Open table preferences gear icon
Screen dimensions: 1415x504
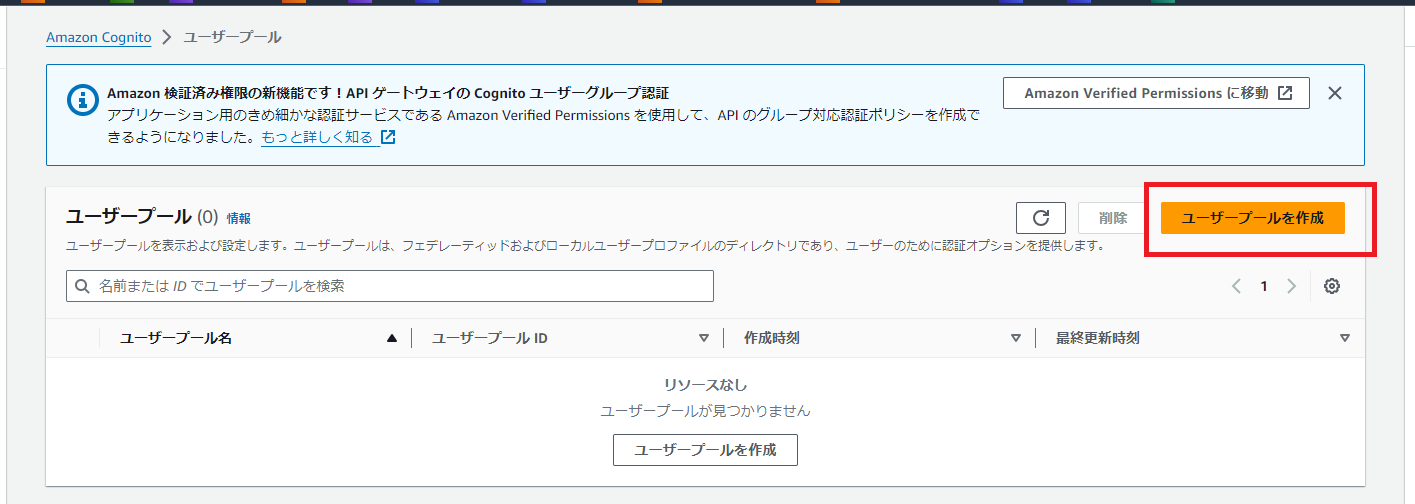coord(1331,286)
